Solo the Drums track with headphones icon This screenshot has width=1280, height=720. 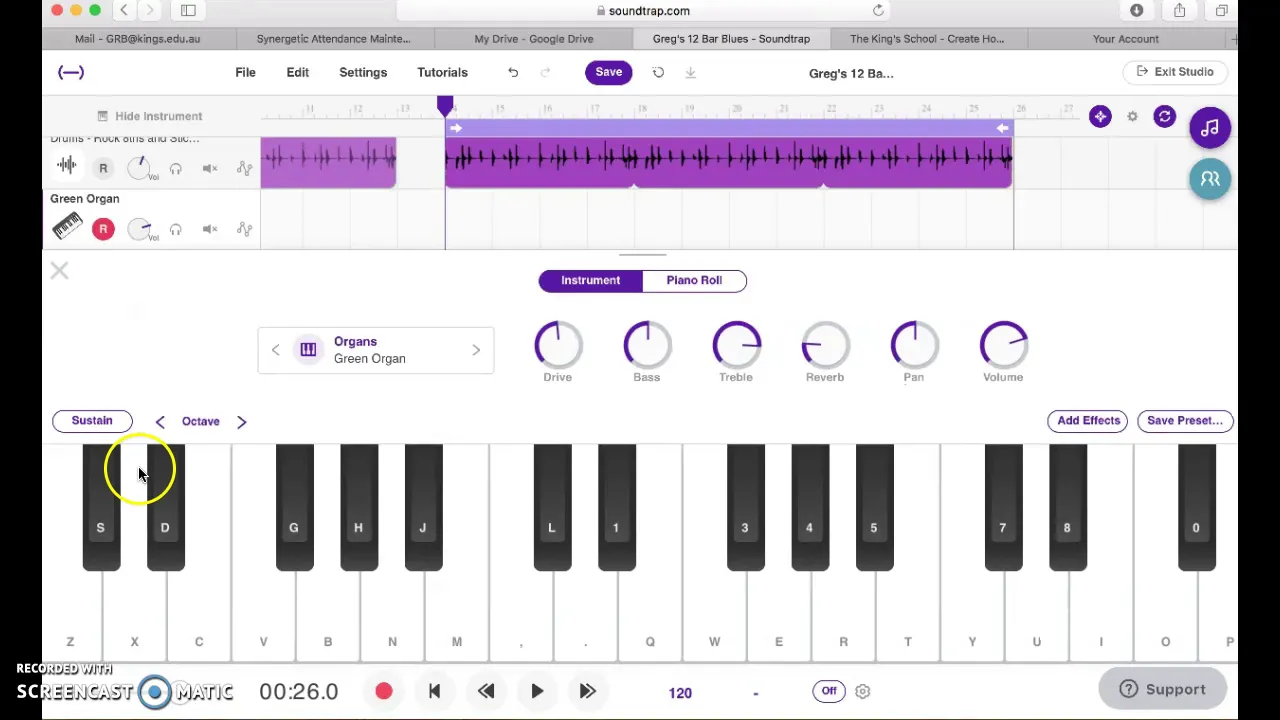tap(176, 168)
